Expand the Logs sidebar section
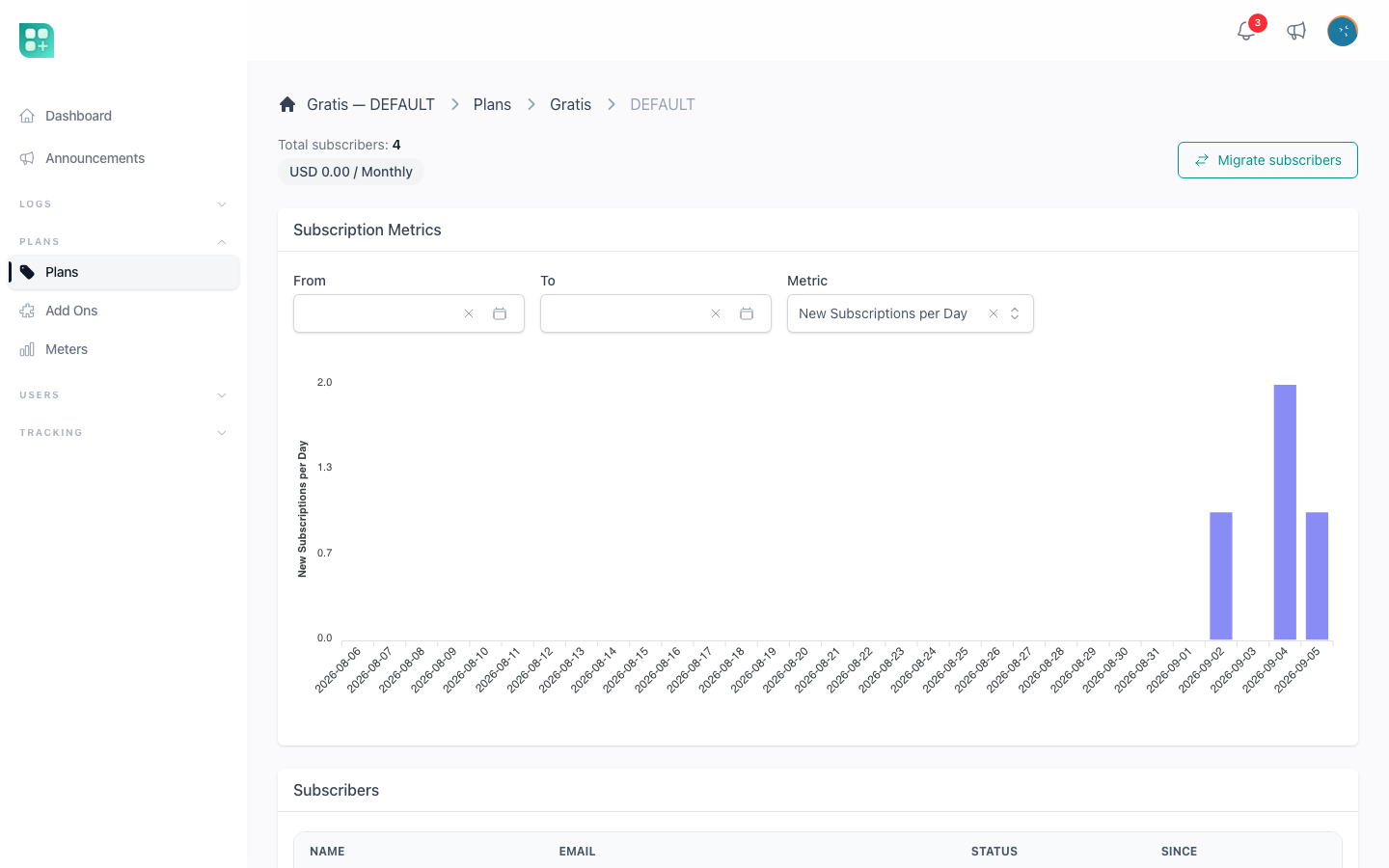Screen dimensions: 1389x868 pyautogui.click(x=123, y=204)
